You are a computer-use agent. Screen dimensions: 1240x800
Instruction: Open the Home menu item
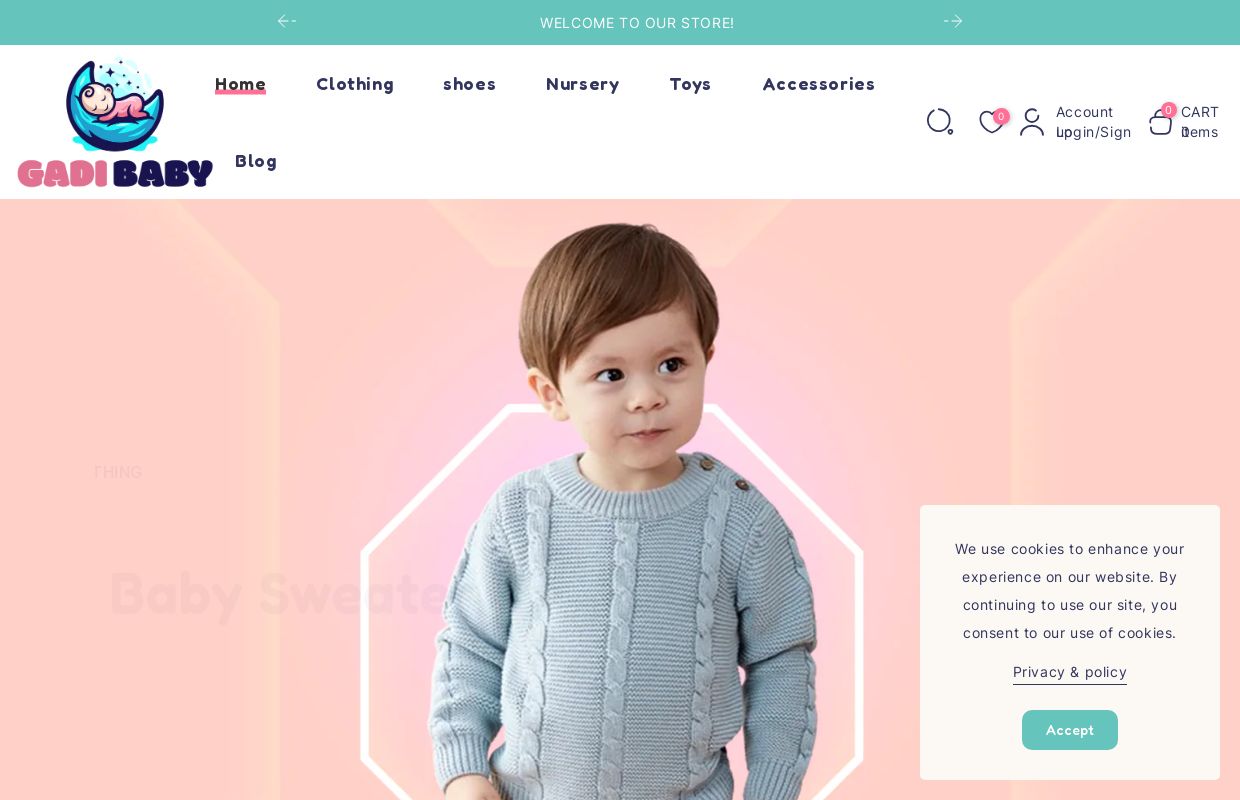(x=240, y=84)
